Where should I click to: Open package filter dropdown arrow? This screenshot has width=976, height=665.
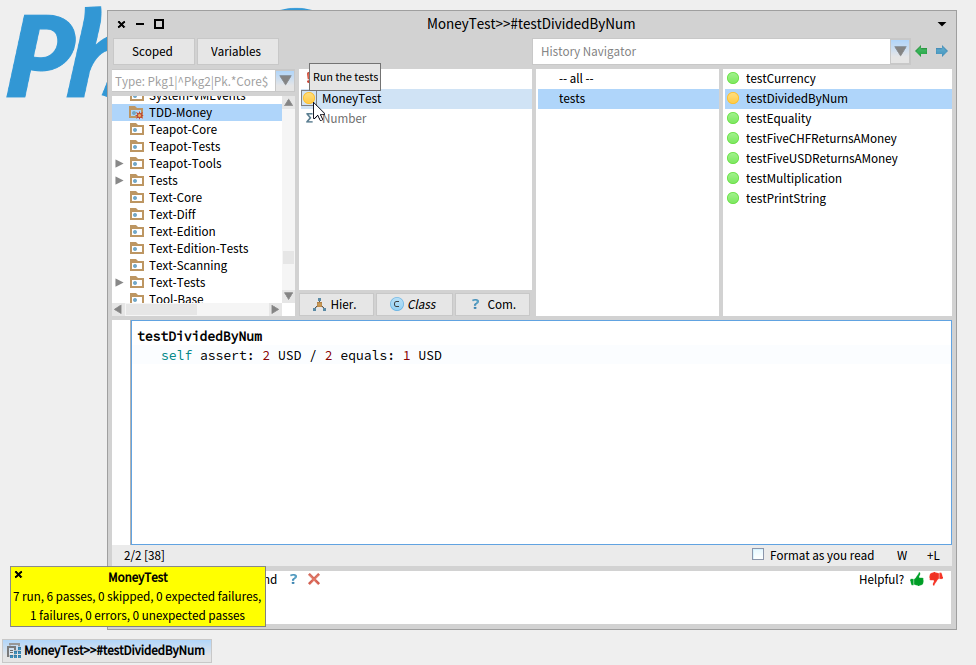click(285, 80)
